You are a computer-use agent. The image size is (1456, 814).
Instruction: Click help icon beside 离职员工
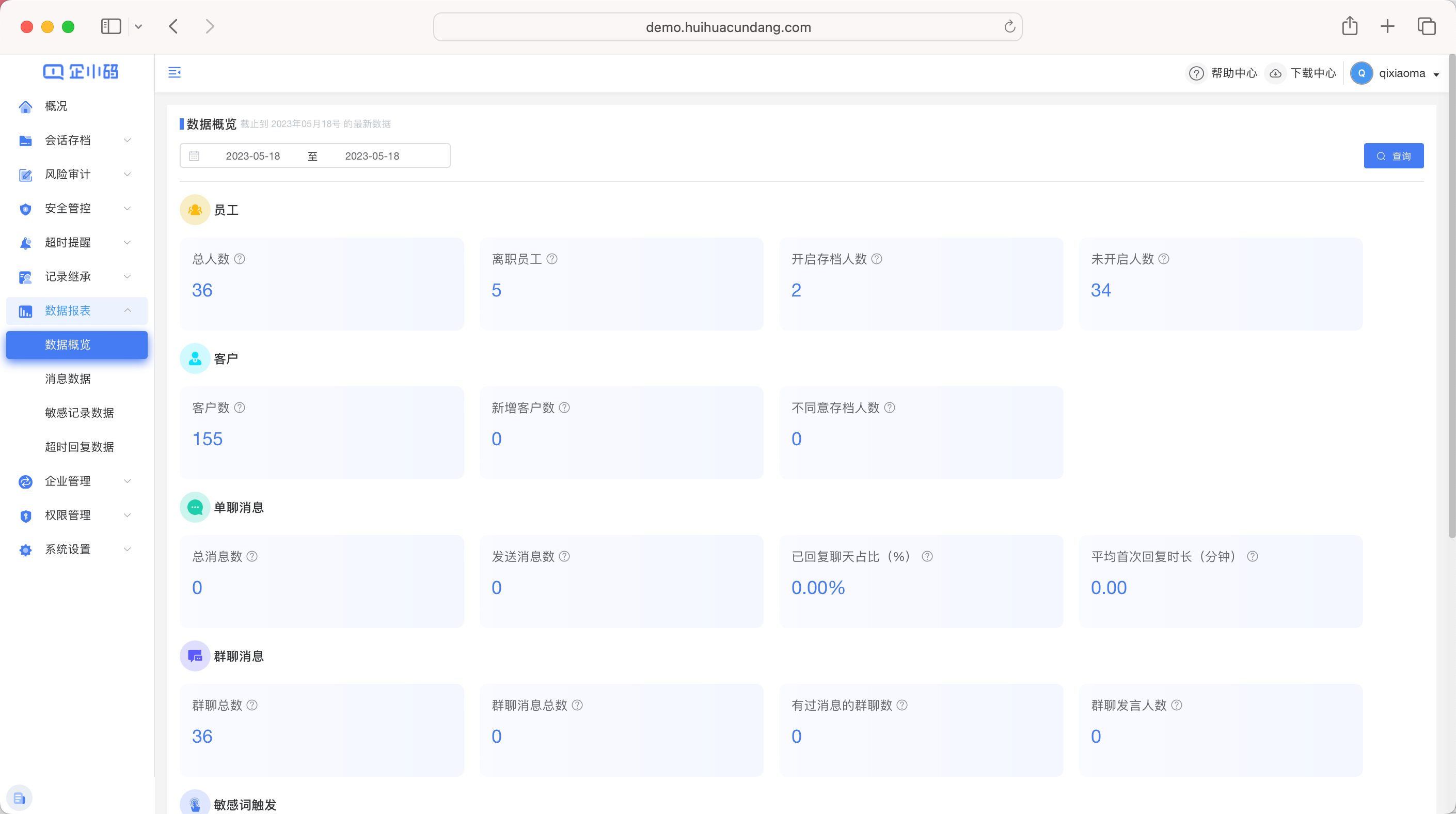pyautogui.click(x=552, y=259)
